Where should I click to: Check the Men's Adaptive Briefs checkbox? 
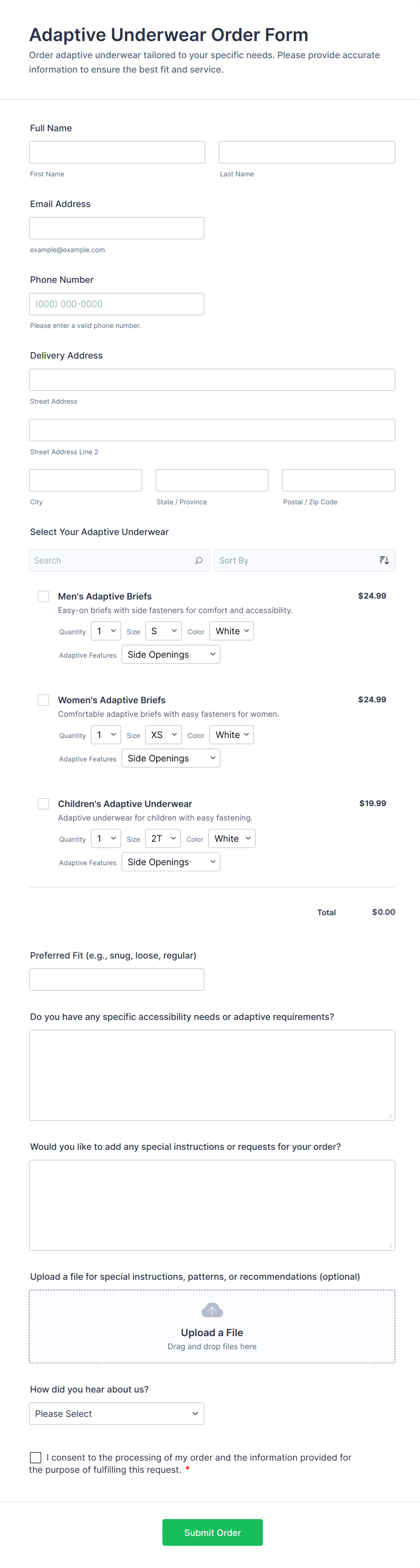coord(43,596)
